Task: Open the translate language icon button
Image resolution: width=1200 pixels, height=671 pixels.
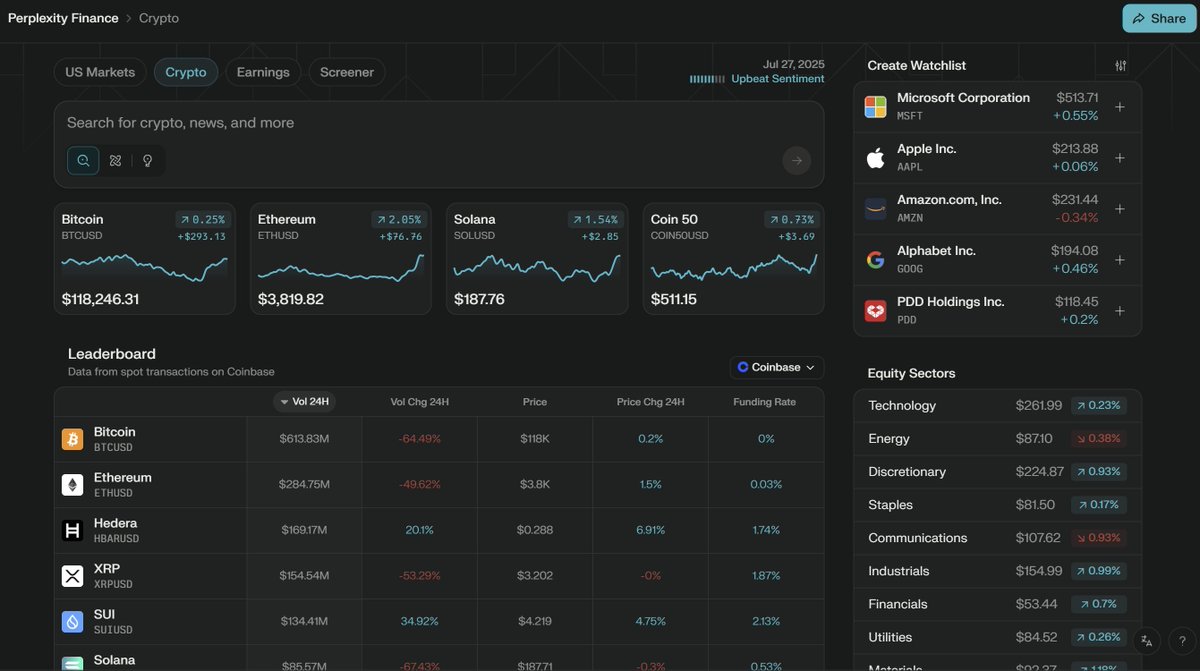Action: click(1147, 641)
